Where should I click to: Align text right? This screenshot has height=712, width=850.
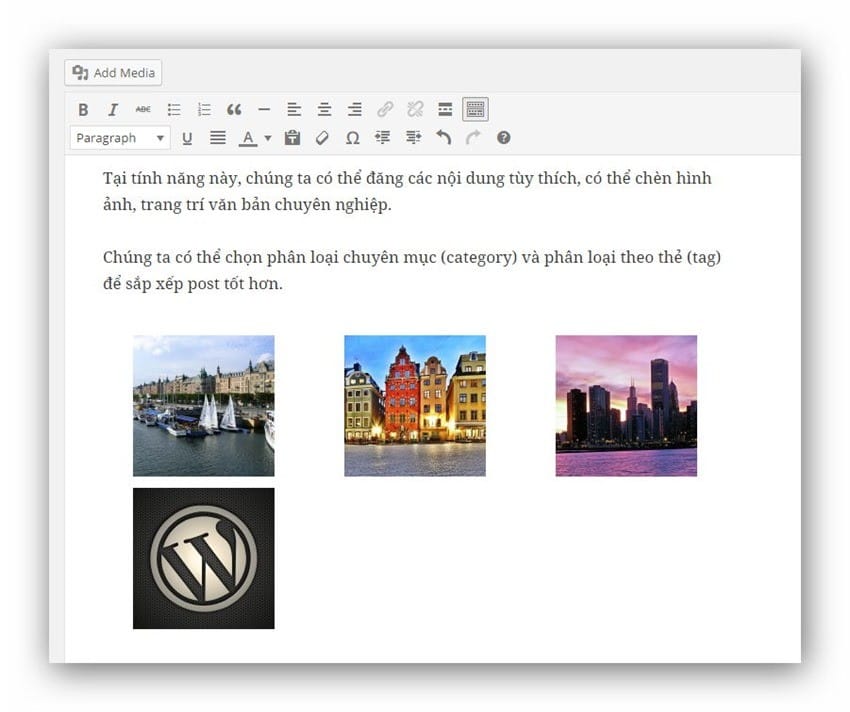(x=355, y=110)
